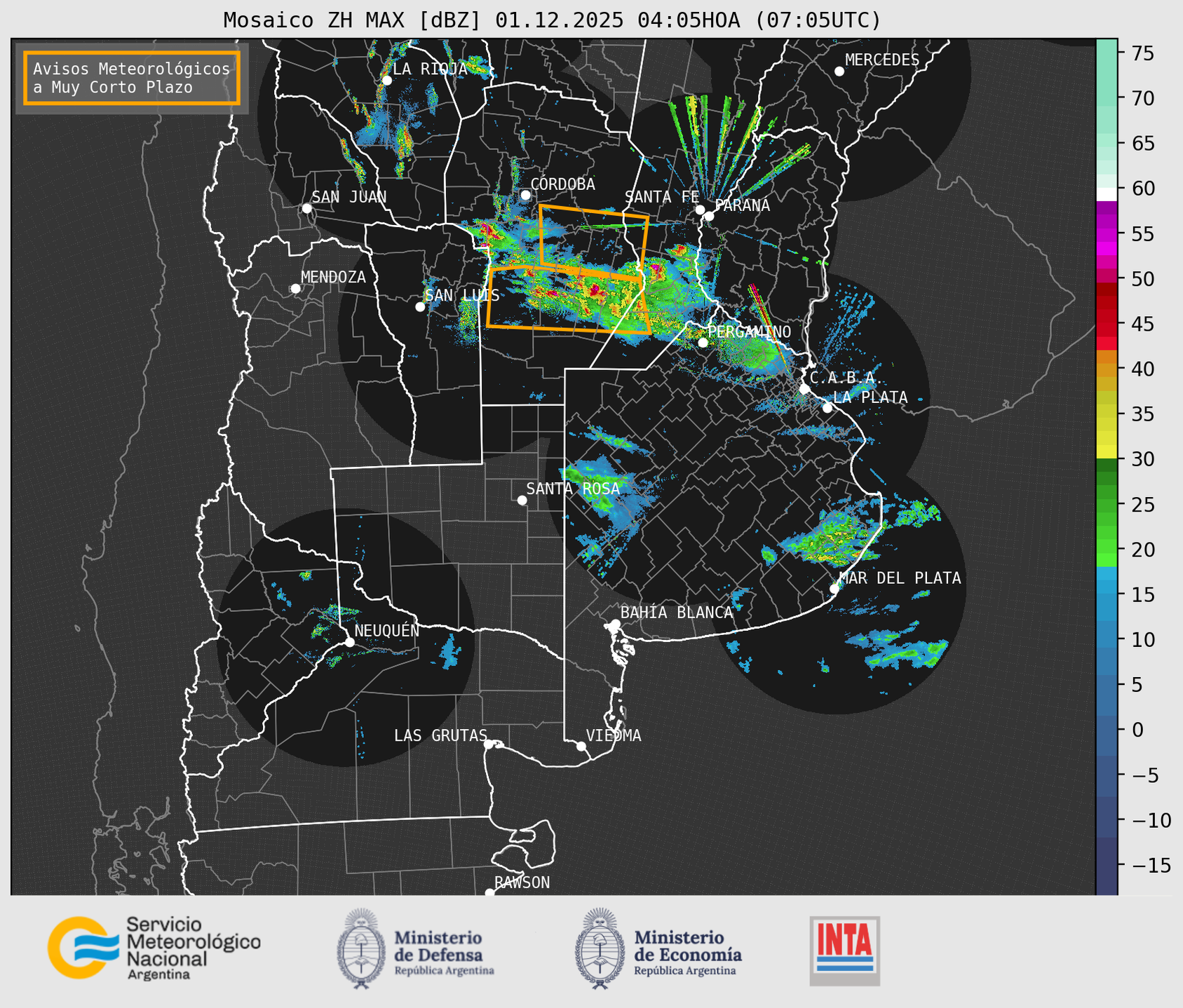The width and height of the screenshot is (1183, 1008).
Task: Click the Viedma city marker dot
Action: (581, 746)
